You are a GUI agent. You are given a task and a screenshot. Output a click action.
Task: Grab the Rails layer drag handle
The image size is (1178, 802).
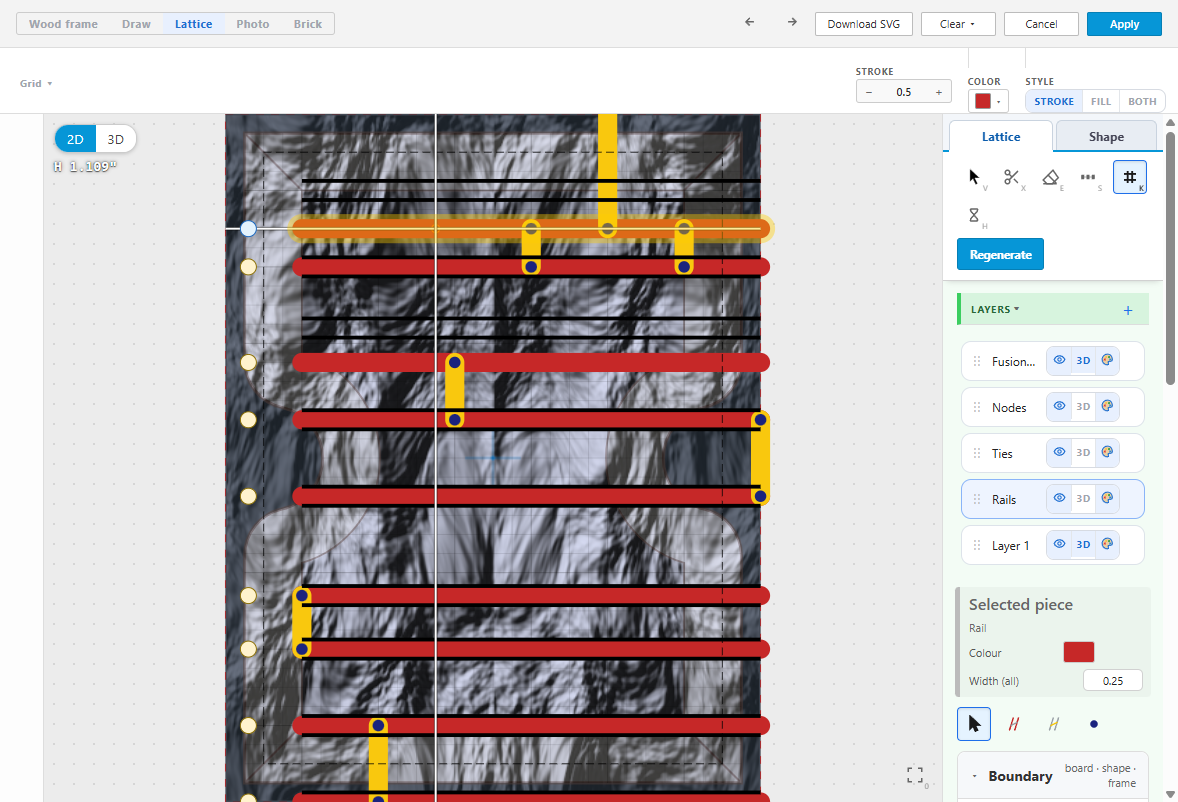point(977,499)
